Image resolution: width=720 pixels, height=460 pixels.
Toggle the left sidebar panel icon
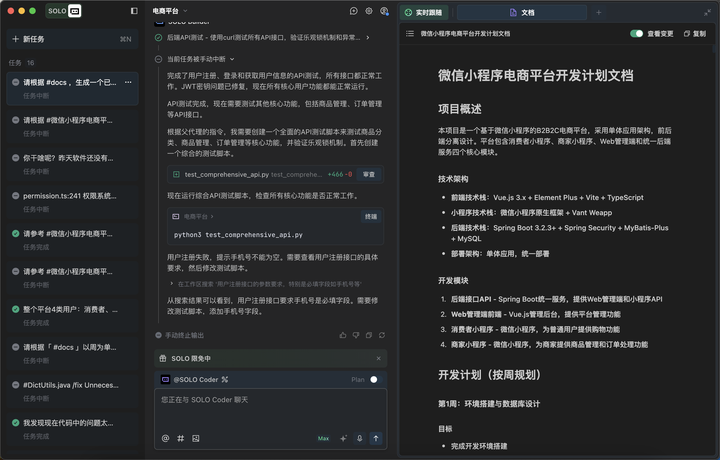(x=134, y=12)
